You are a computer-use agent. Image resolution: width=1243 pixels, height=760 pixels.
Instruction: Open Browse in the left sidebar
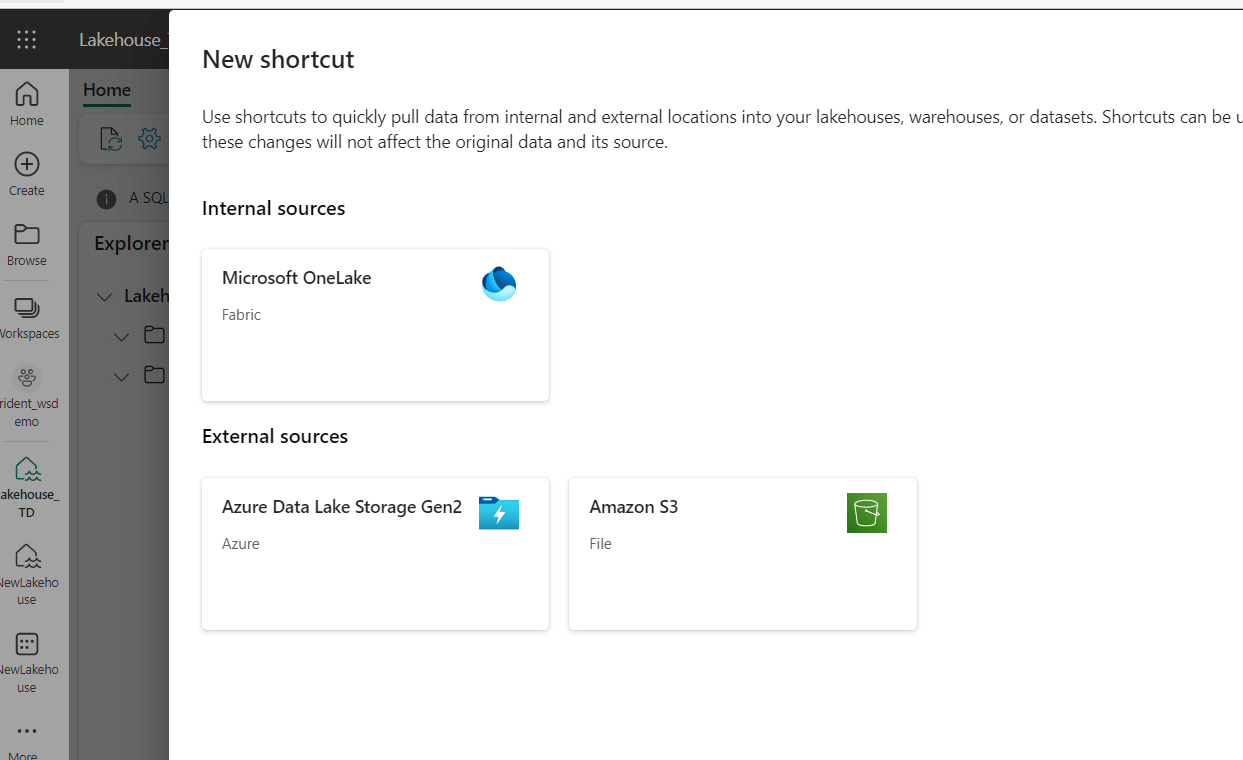[x=27, y=244]
